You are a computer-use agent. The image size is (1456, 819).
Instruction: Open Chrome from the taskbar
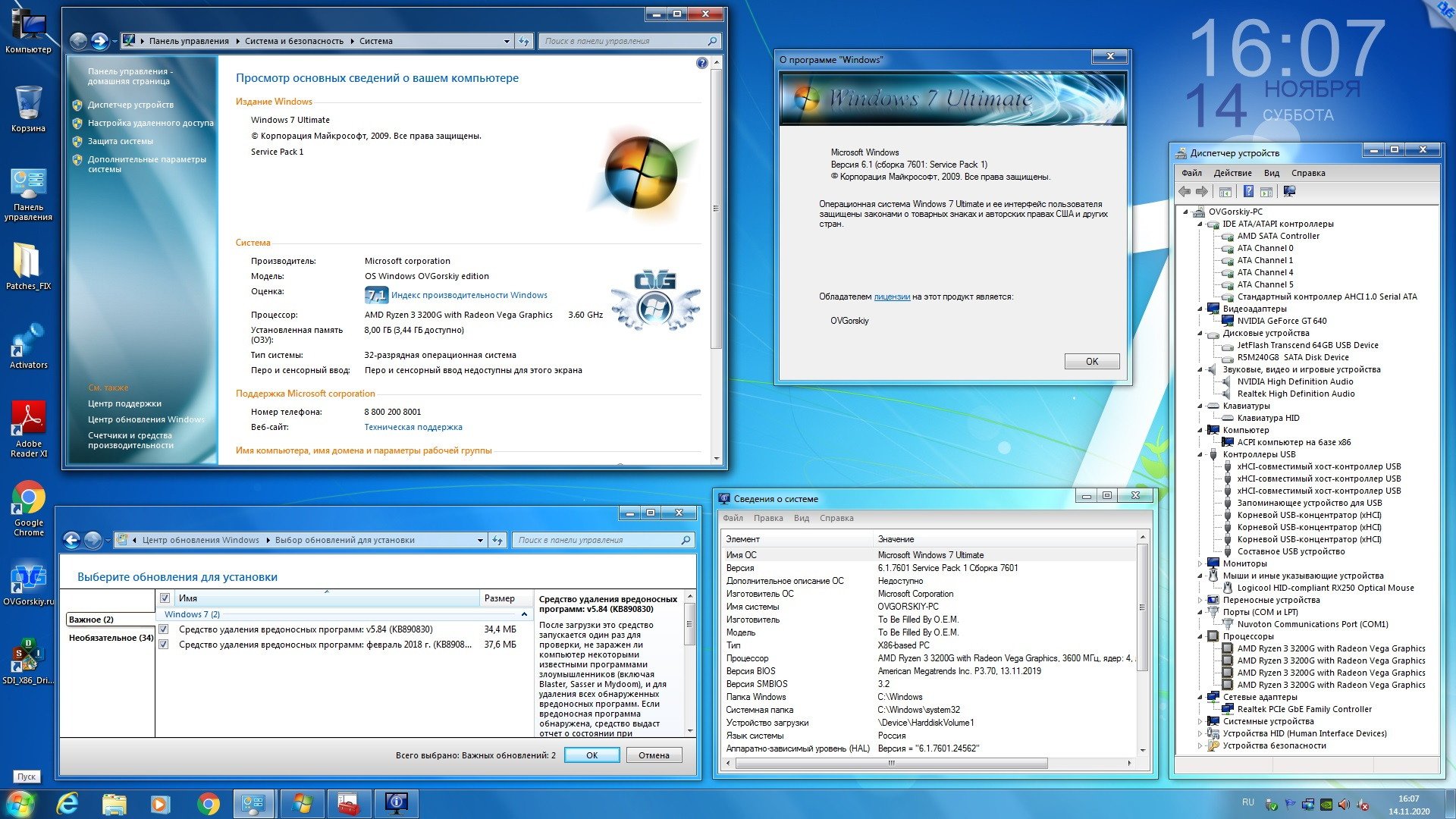[208, 804]
